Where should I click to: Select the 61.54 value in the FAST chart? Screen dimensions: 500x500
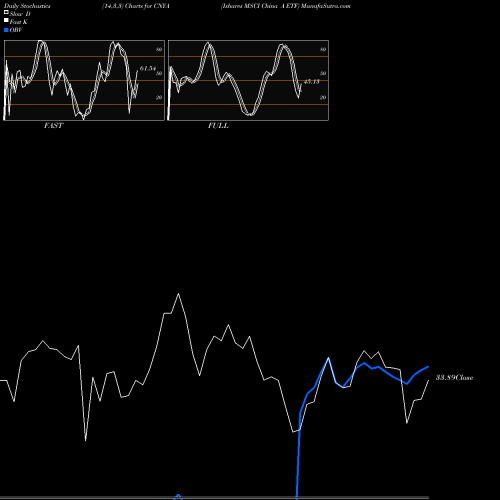(x=148, y=68)
